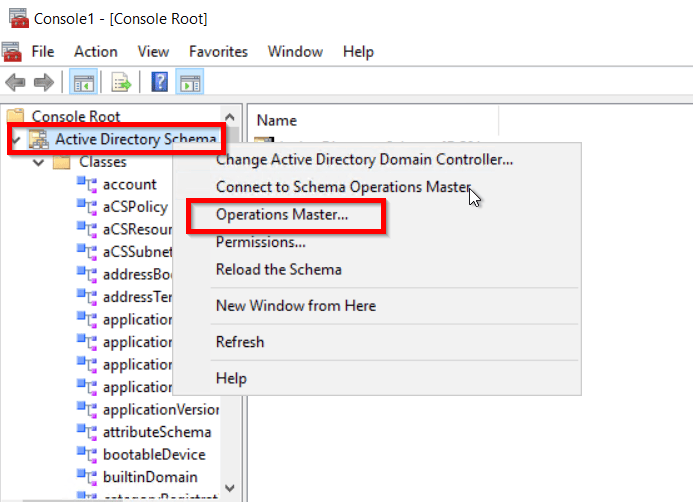Select the aCSSubnet class
693x502 pixels.
click(x=137, y=252)
